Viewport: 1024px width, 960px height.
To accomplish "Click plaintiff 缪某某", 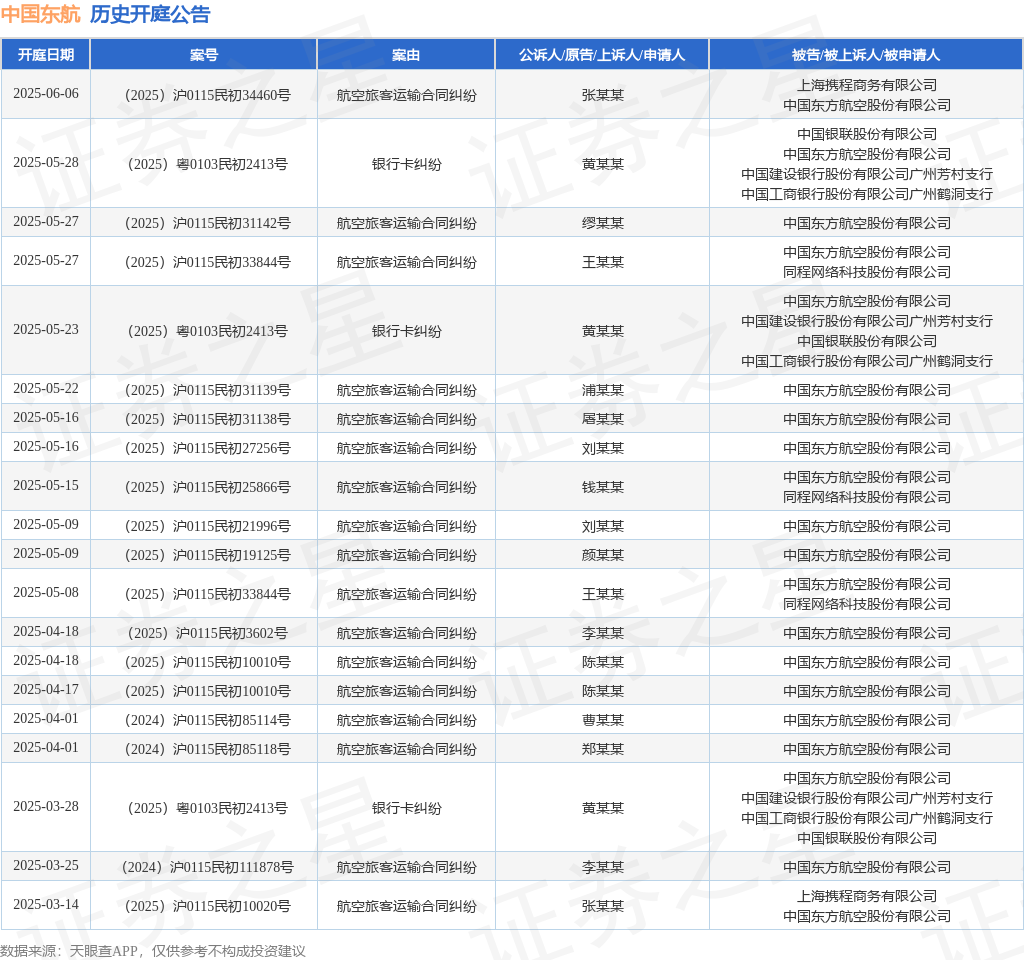I will tap(603, 223).
